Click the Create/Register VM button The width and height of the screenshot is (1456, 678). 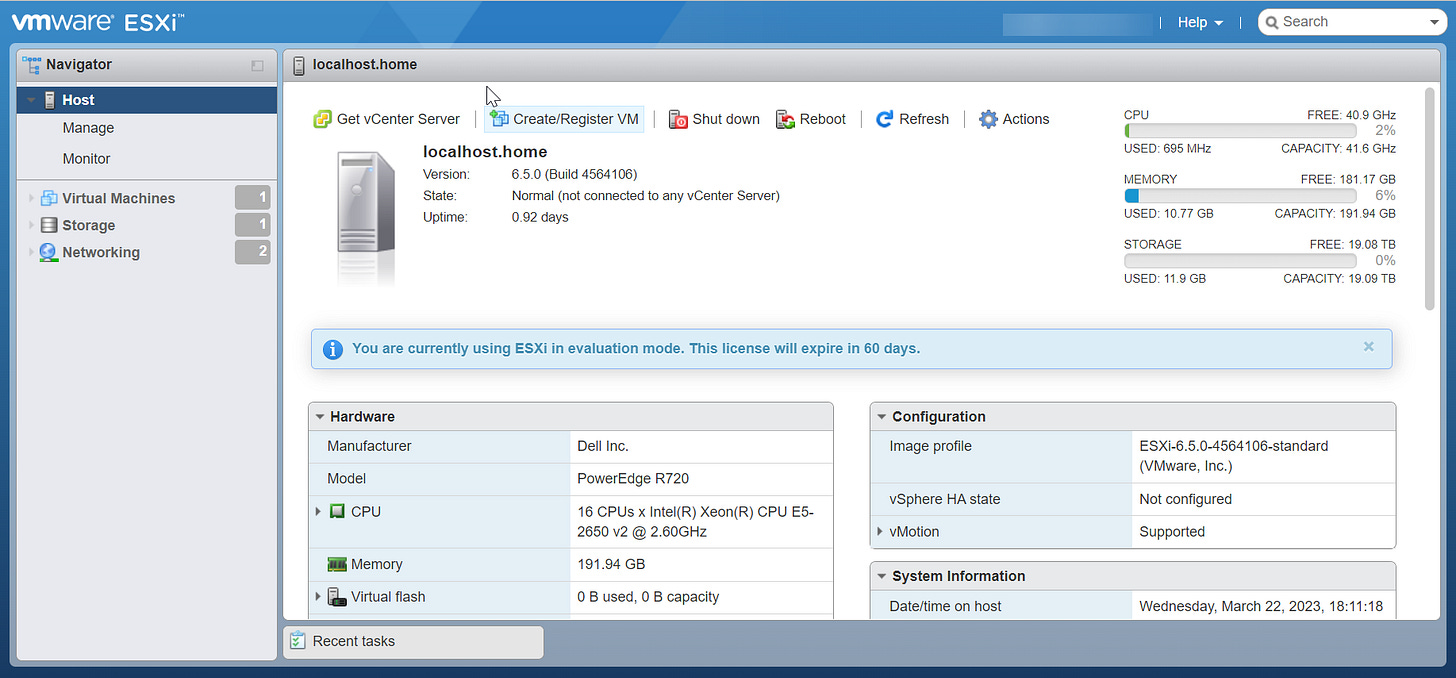(x=564, y=119)
